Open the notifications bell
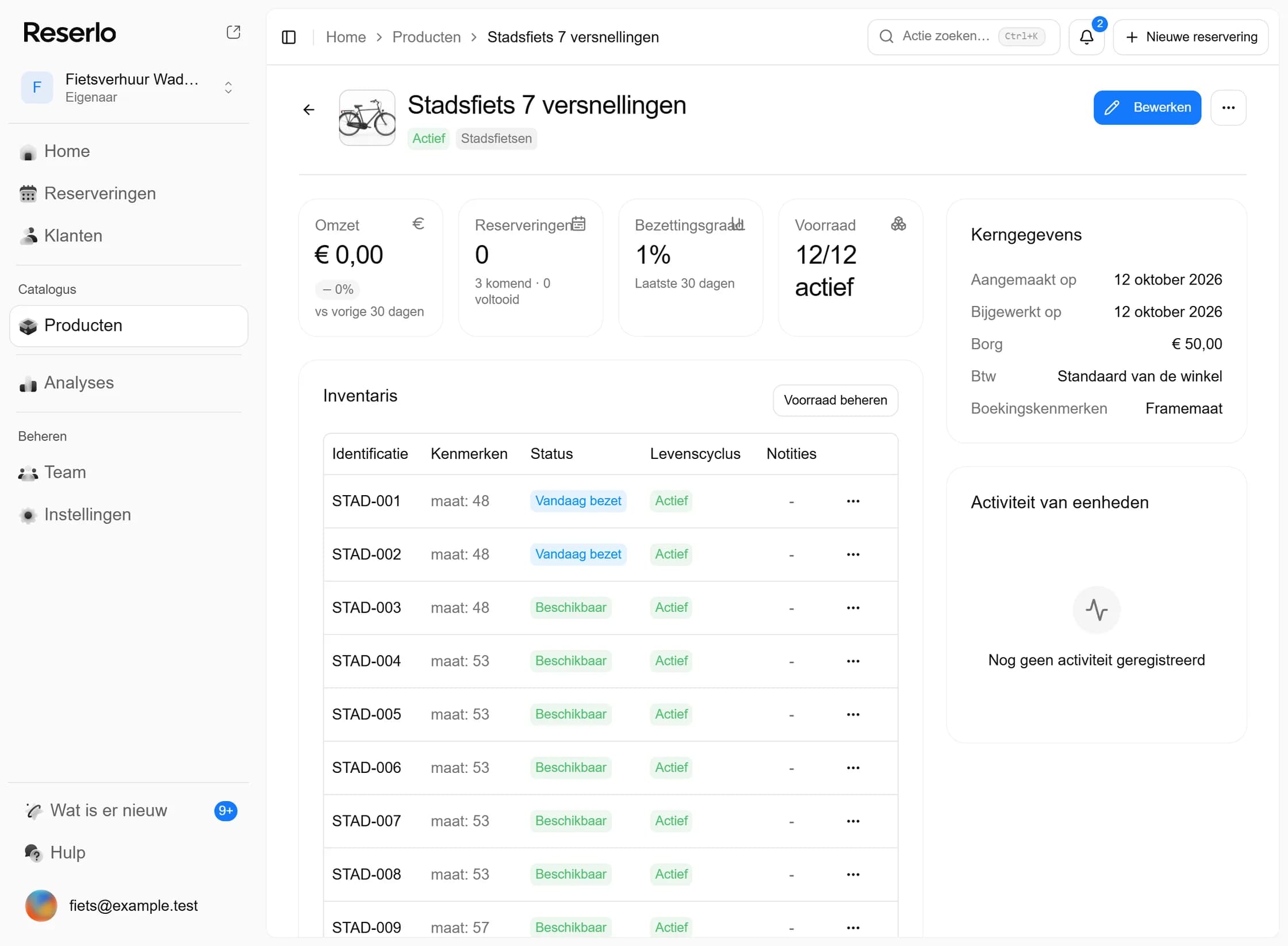Viewport: 1288px width, 946px height. [1086, 37]
